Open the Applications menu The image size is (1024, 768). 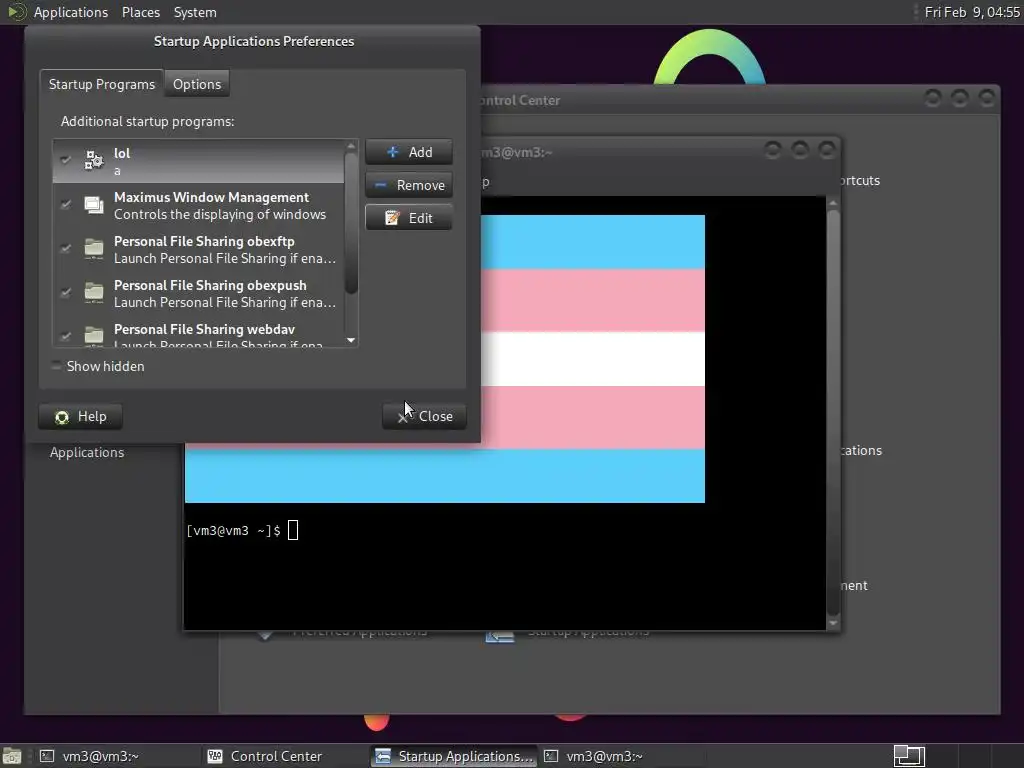pos(71,12)
